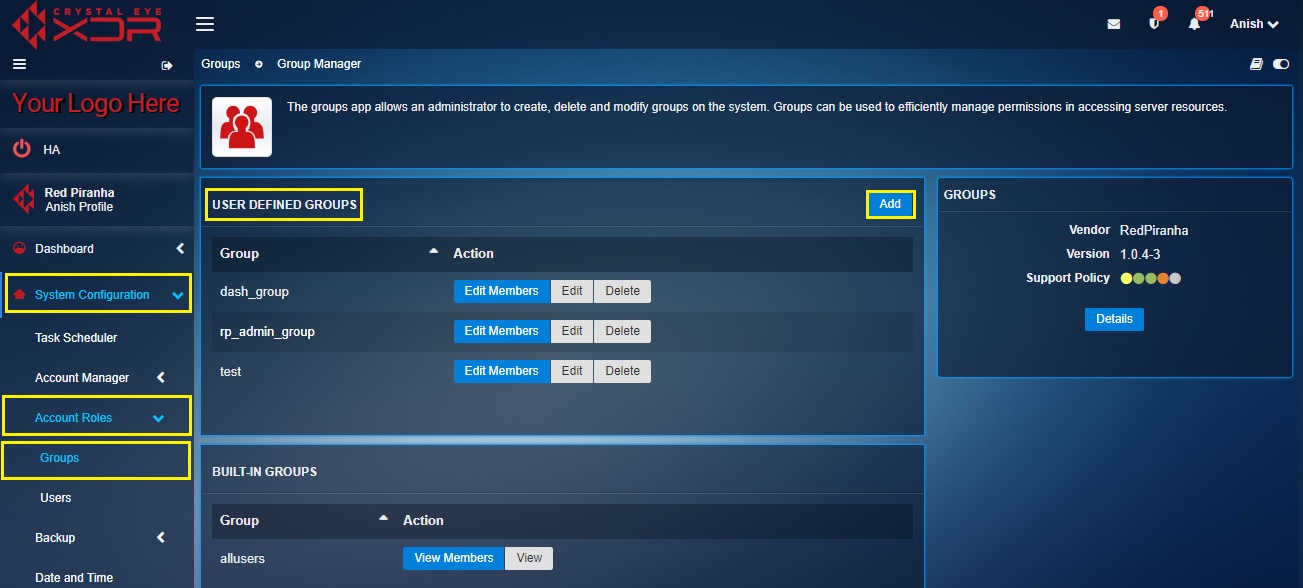This screenshot has width=1303, height=588.
Task: Click the version value 1.0.4-3
Action: [x=1140, y=254]
